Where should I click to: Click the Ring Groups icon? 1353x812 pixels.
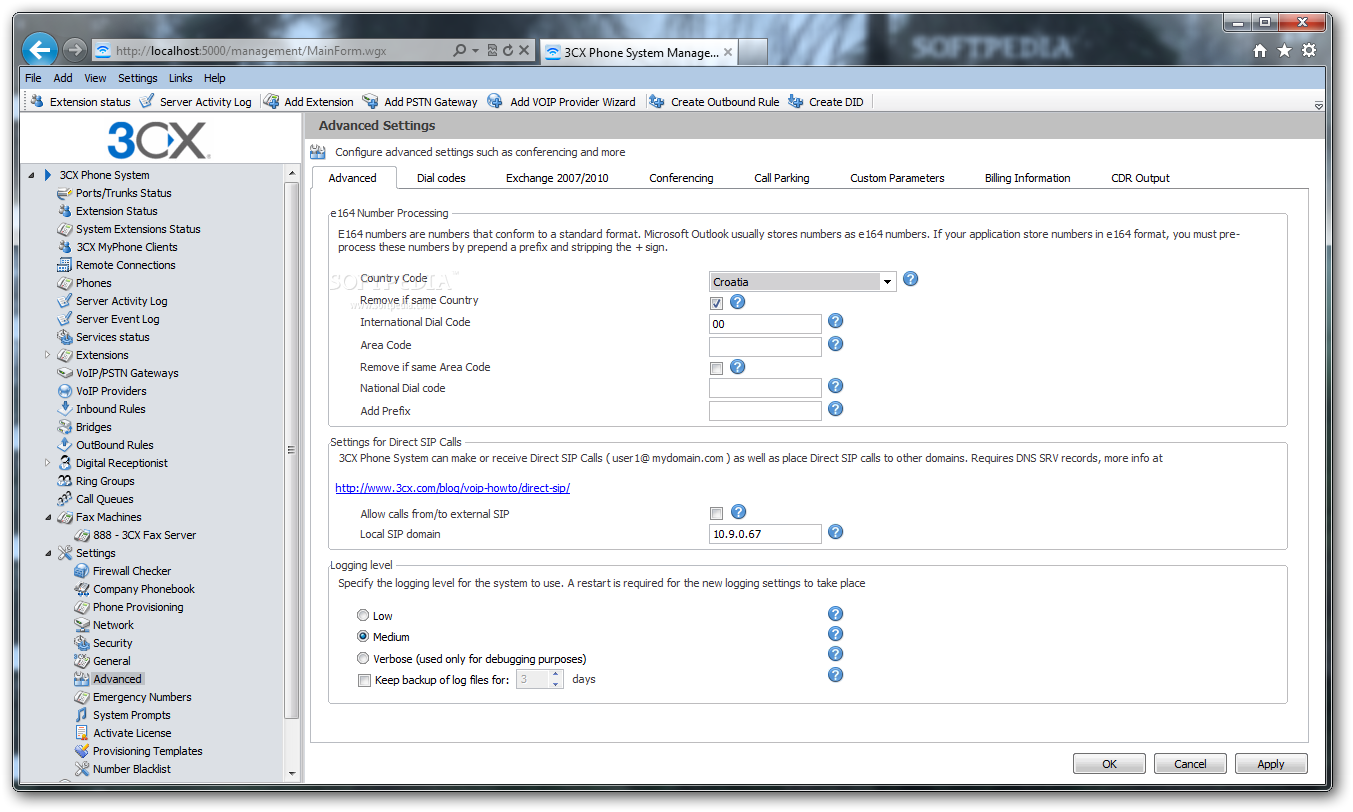[x=66, y=481]
